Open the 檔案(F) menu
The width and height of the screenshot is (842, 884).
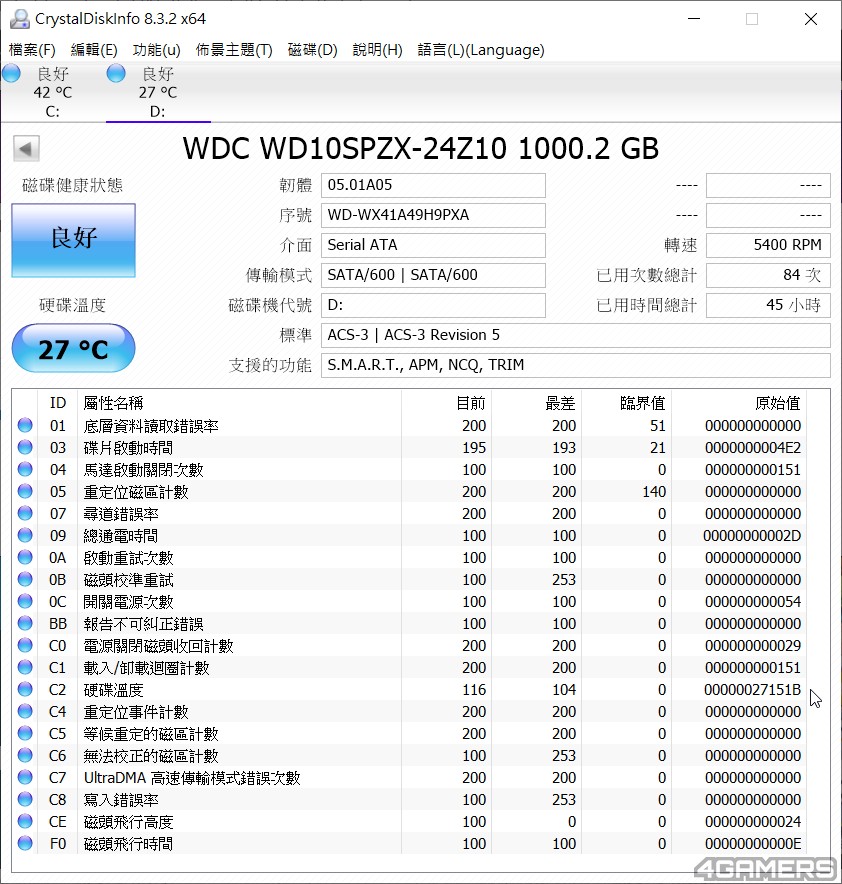click(x=32, y=50)
